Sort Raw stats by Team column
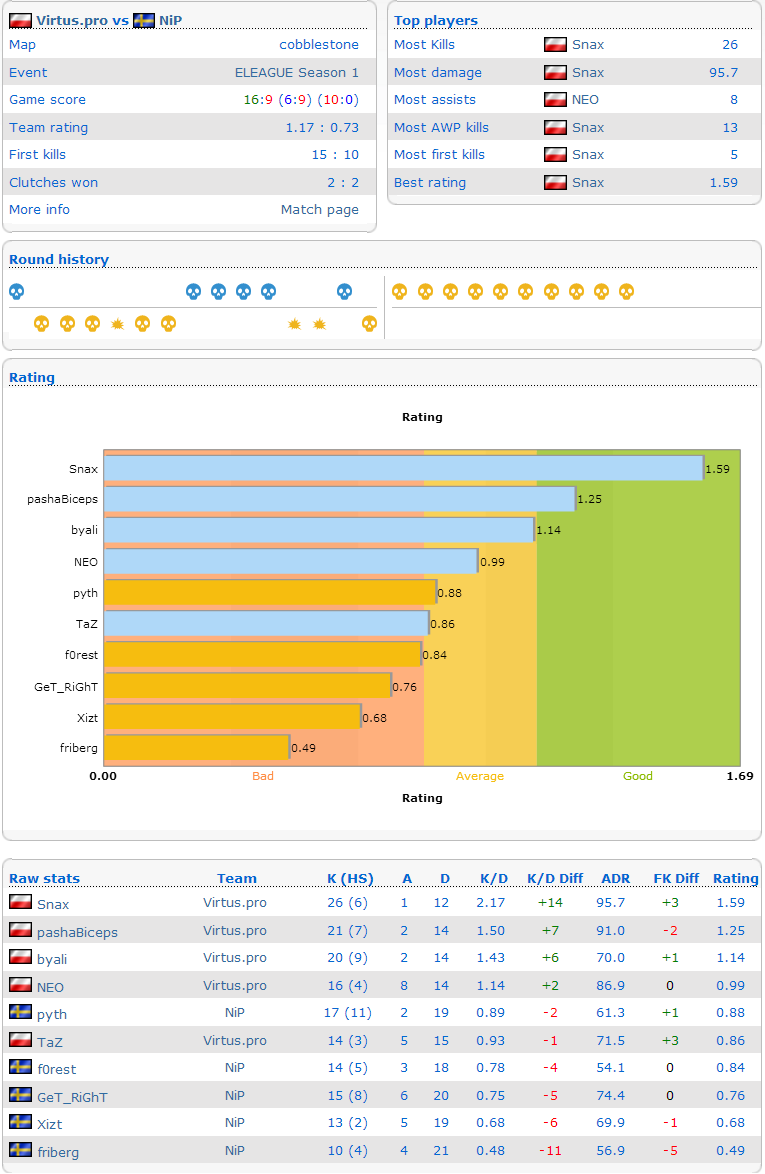This screenshot has height=1174, width=765. click(x=237, y=878)
